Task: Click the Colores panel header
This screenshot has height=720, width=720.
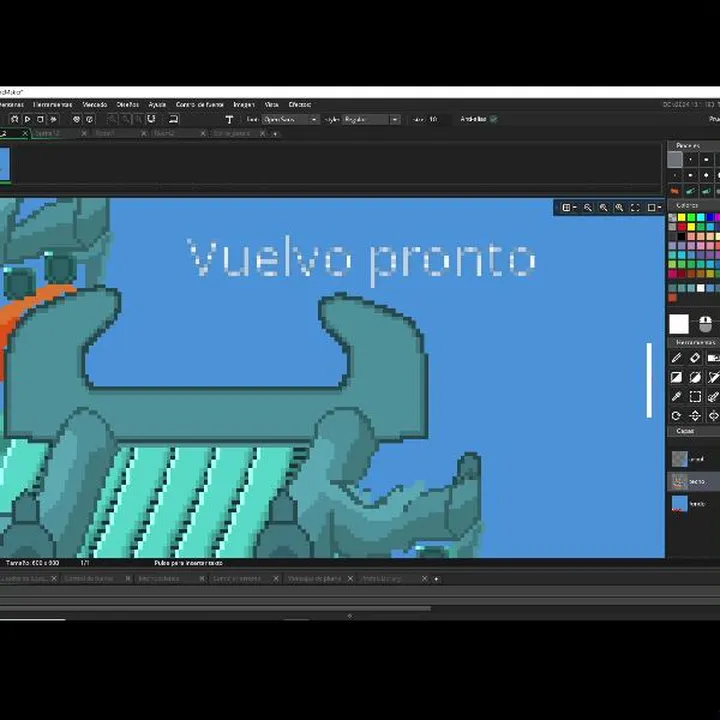Action: click(x=693, y=205)
